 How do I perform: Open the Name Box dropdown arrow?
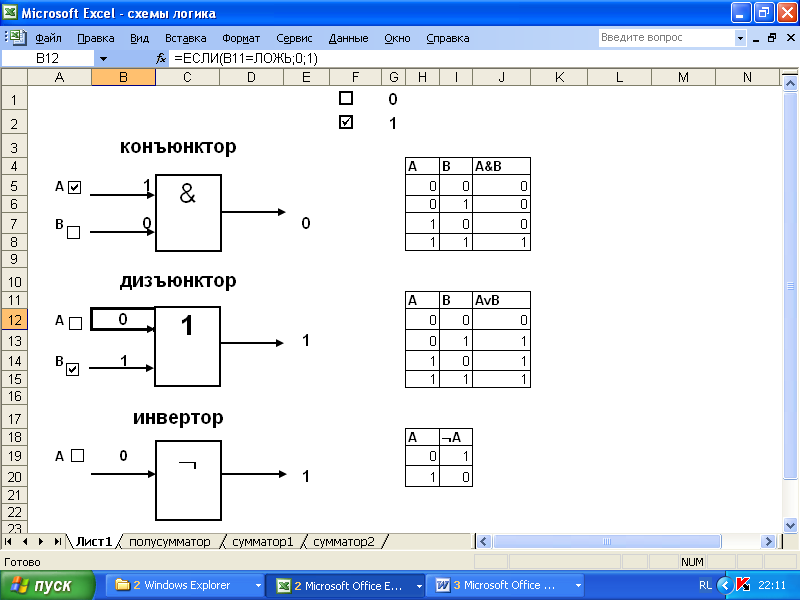coord(103,59)
